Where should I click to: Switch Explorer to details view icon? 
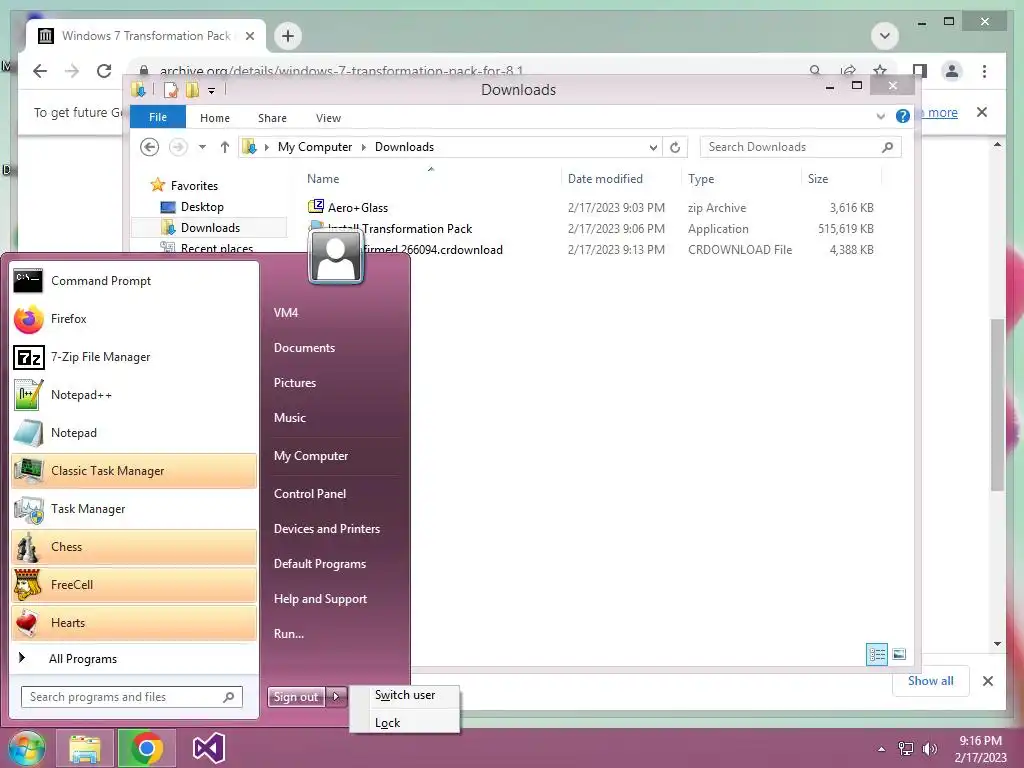(x=876, y=654)
